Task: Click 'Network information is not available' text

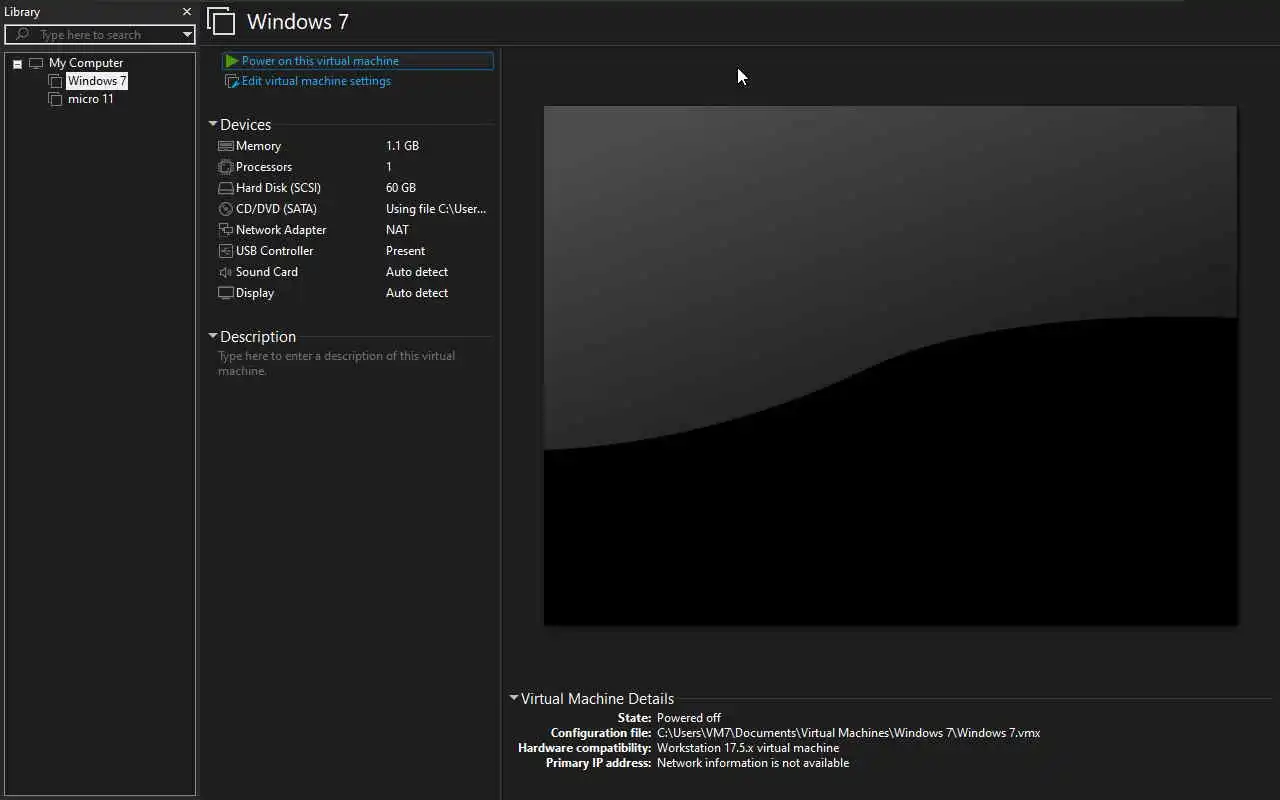Action: click(753, 763)
